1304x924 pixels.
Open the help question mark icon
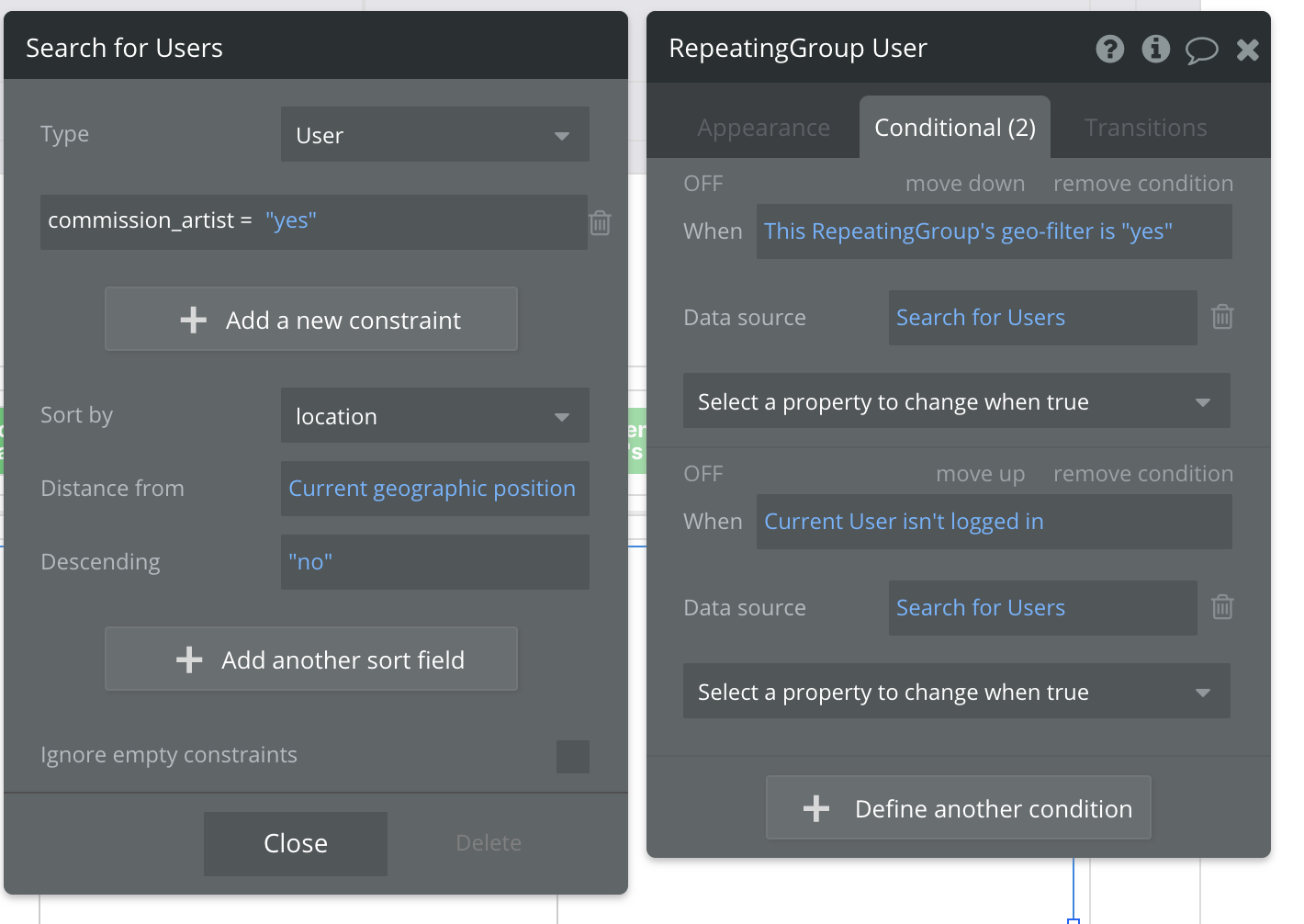pos(1109,49)
